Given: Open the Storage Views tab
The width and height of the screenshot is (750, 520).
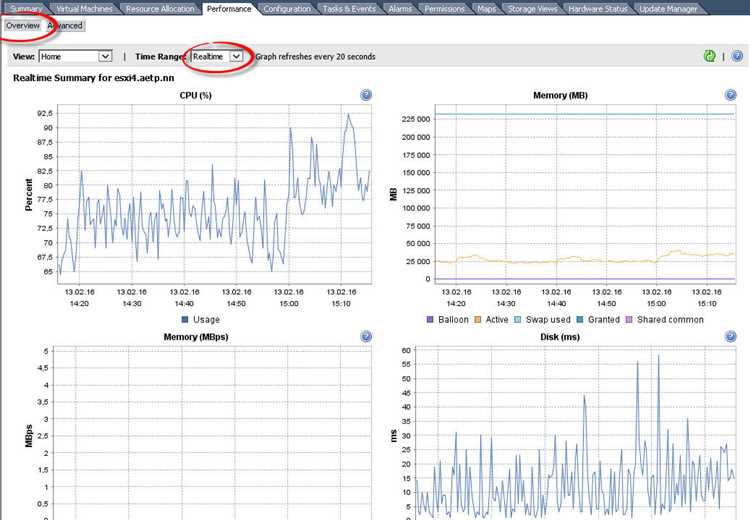Looking at the screenshot, I should 532,9.
